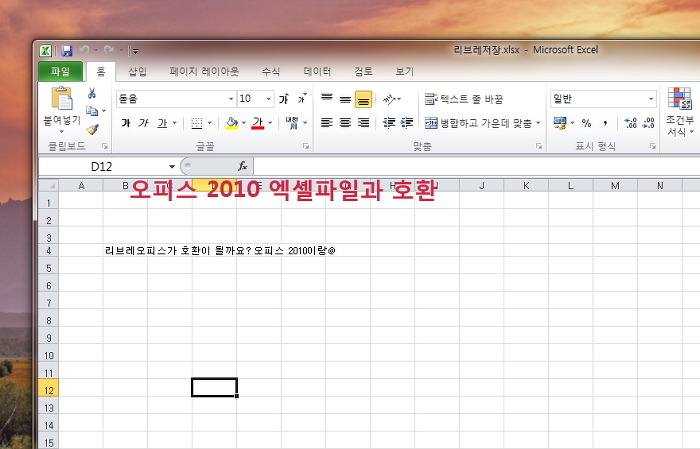Toggle bottom vertical alignment (highlighted)

(363, 99)
